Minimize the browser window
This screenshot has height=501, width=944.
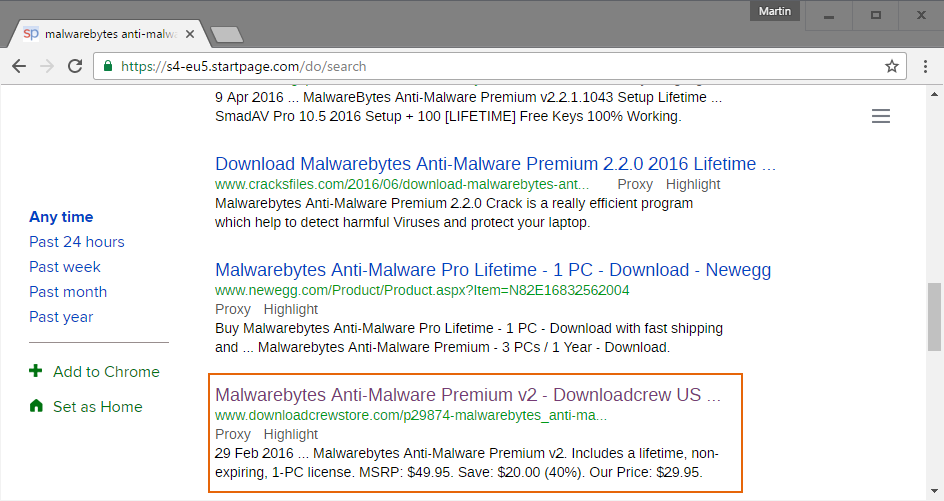tap(829, 16)
